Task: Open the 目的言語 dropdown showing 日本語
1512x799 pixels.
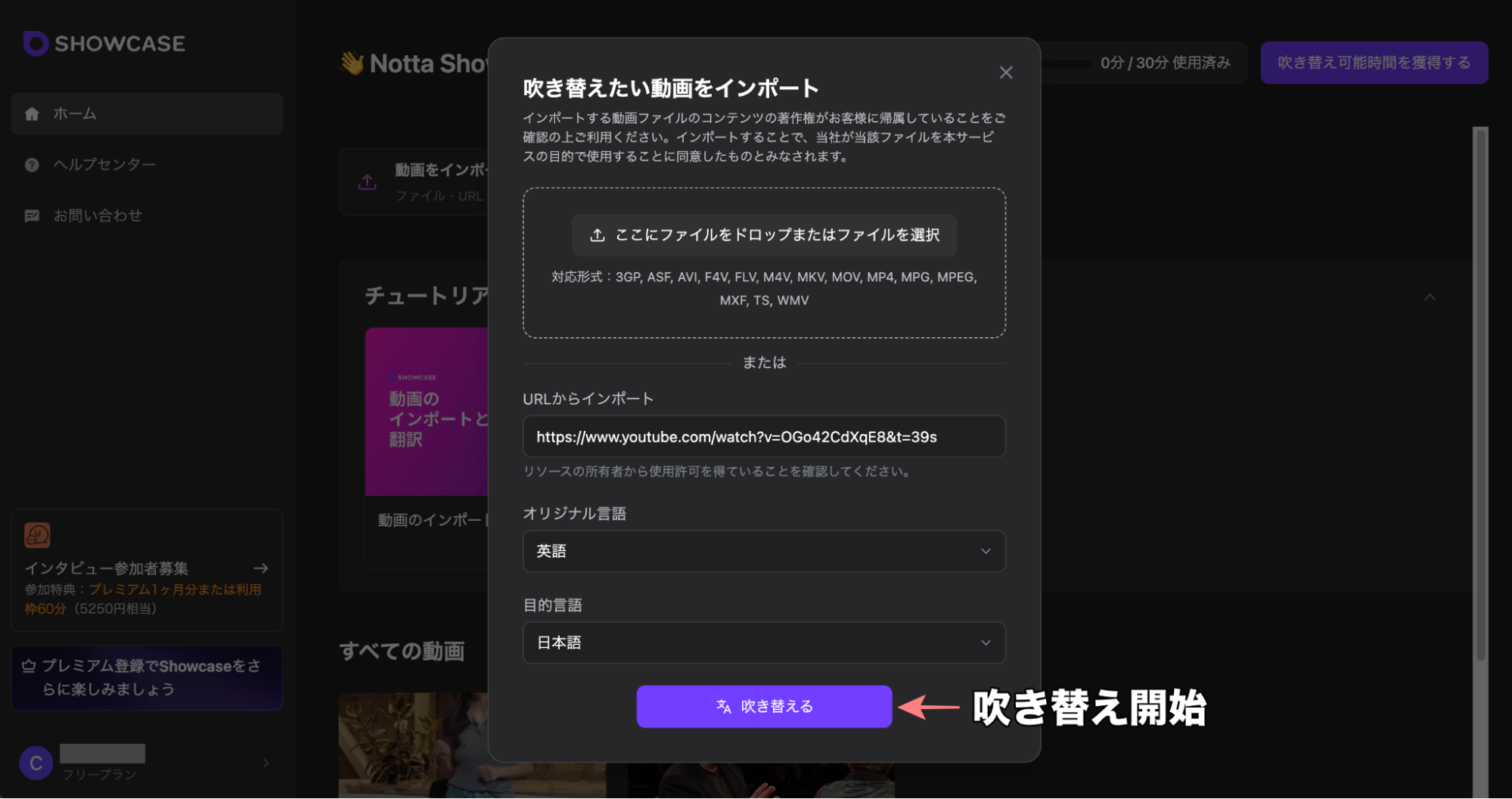Action: (x=764, y=643)
